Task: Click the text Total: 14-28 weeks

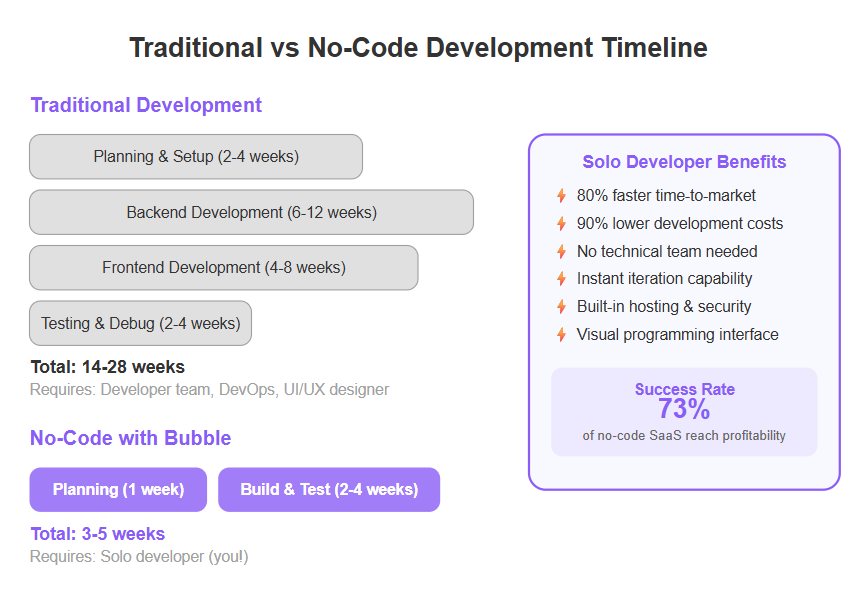Action: (x=108, y=366)
